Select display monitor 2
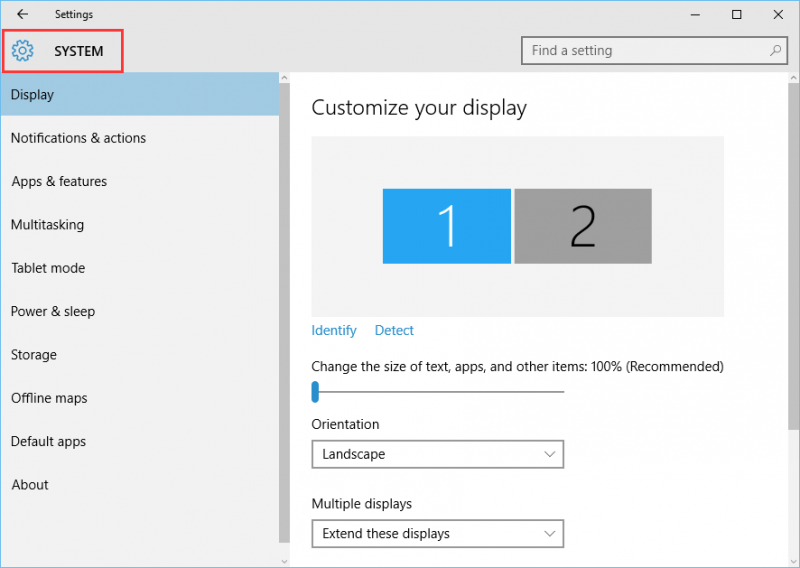 click(x=583, y=226)
